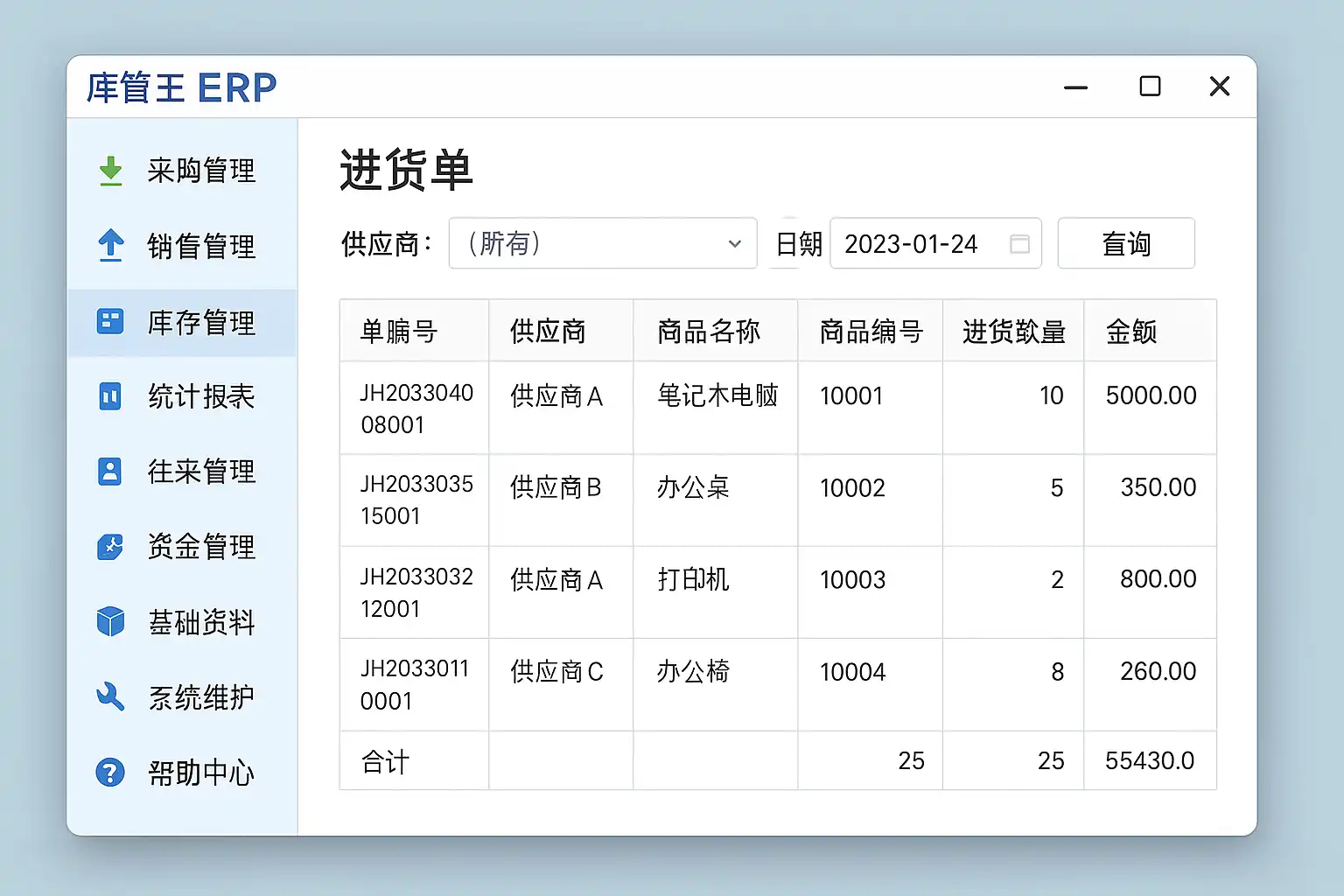Click the 进货数量 column header

click(1013, 332)
